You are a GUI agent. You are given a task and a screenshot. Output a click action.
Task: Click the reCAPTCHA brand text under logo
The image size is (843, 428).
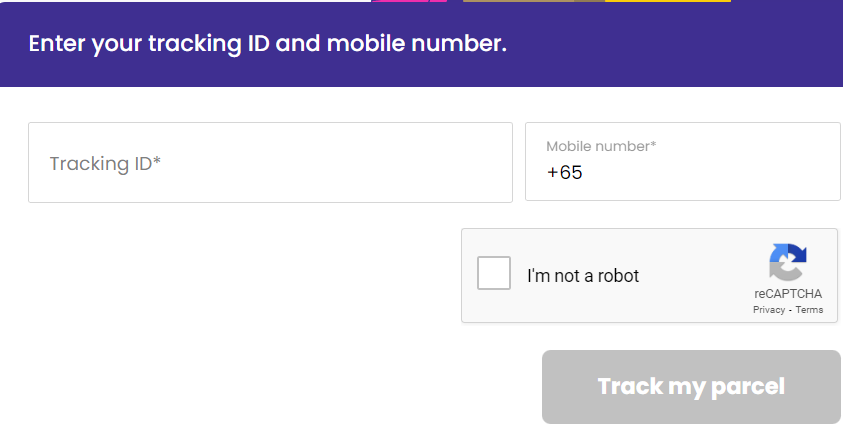click(x=788, y=294)
